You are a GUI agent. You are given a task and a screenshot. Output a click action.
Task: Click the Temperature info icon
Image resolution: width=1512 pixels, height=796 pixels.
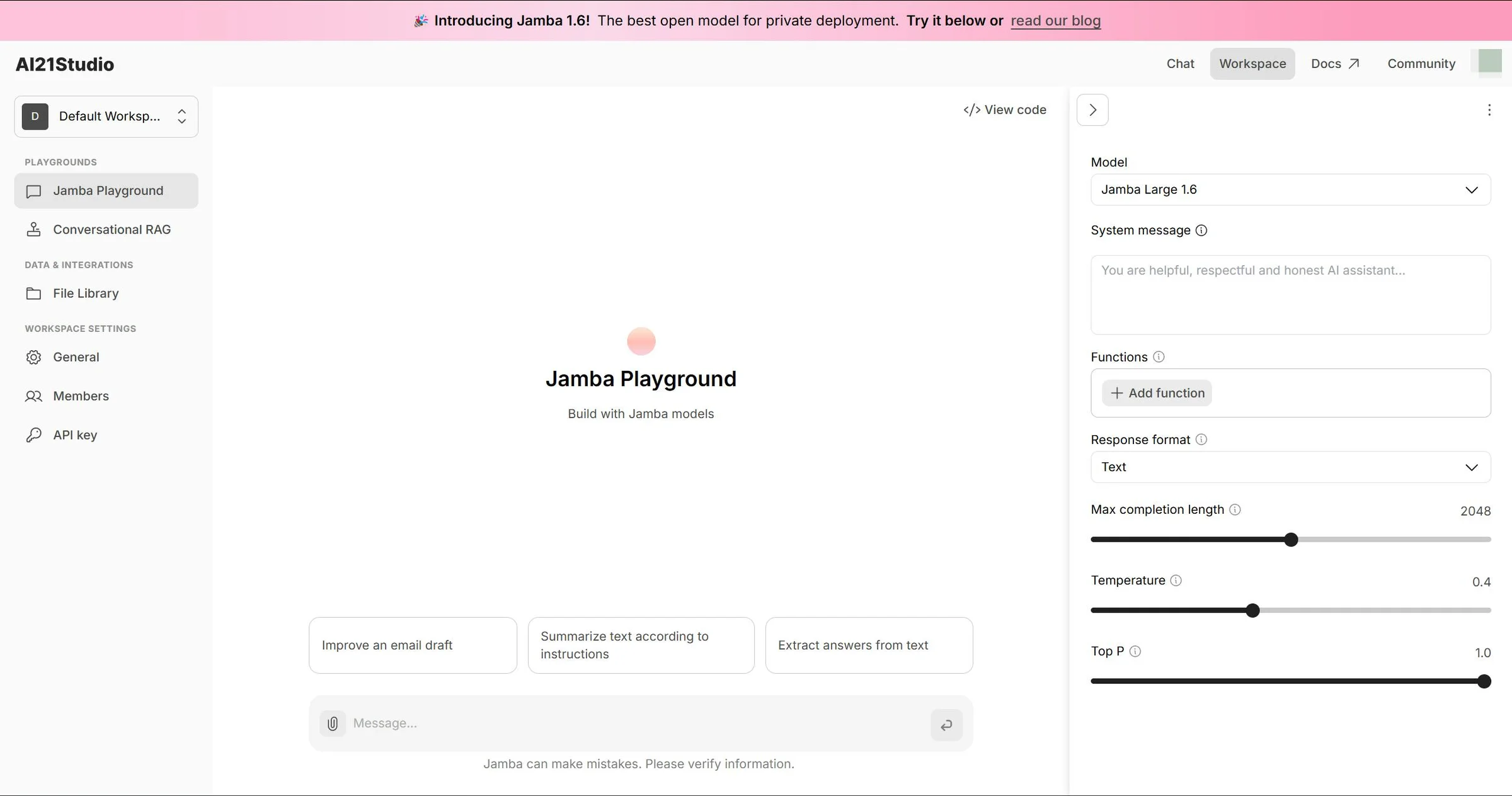coord(1176,581)
